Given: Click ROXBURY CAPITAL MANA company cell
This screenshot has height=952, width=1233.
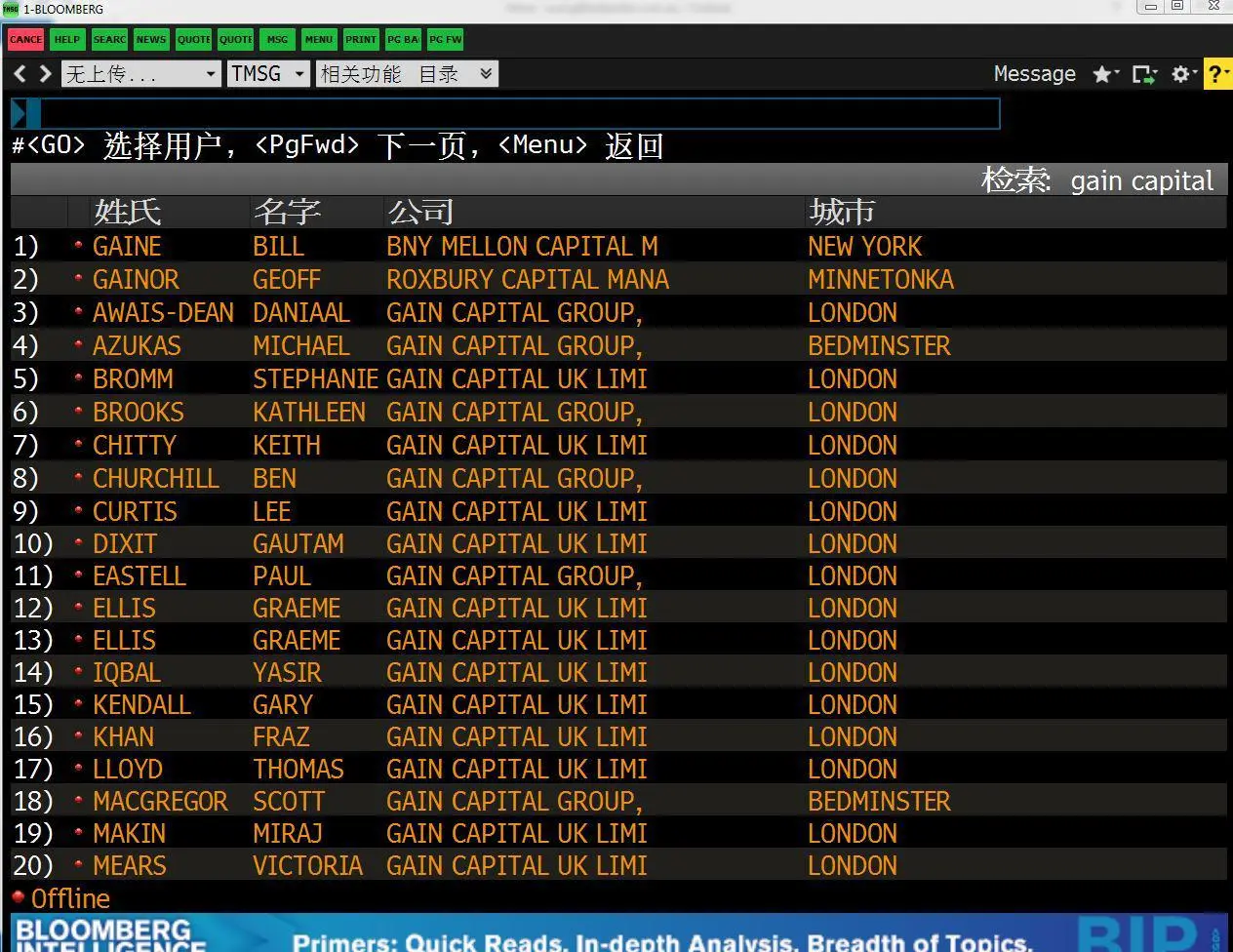Looking at the screenshot, I should (x=528, y=279).
